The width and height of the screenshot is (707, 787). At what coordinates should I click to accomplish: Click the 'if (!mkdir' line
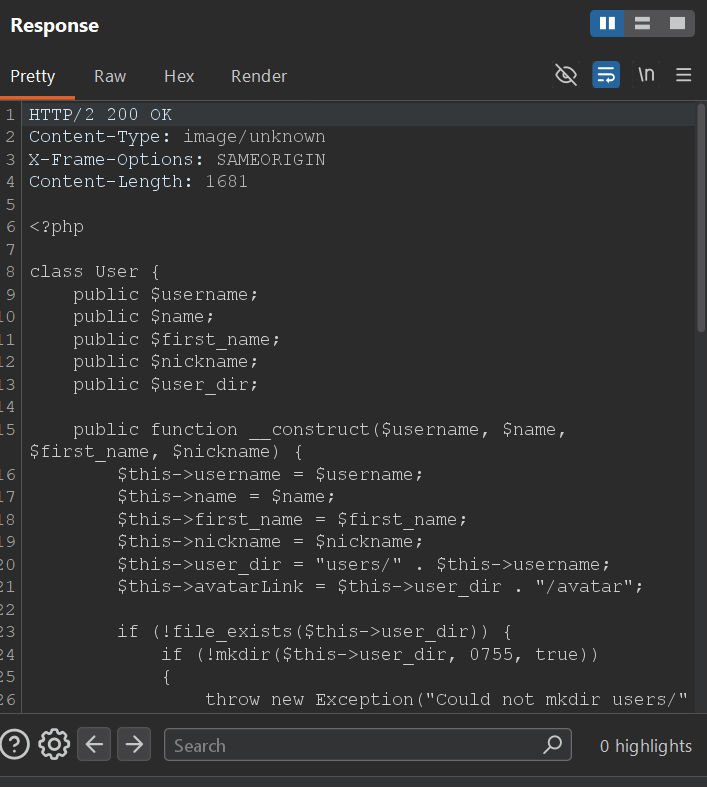pos(380,654)
